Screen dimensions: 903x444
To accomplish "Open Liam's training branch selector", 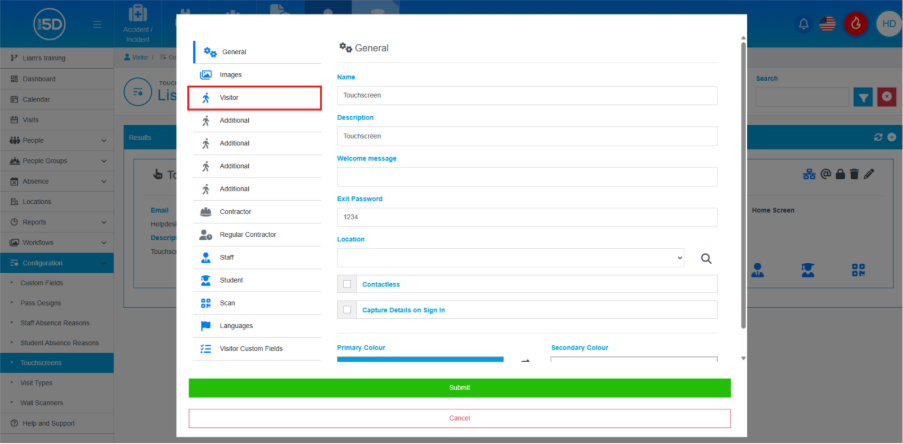I will [56, 58].
